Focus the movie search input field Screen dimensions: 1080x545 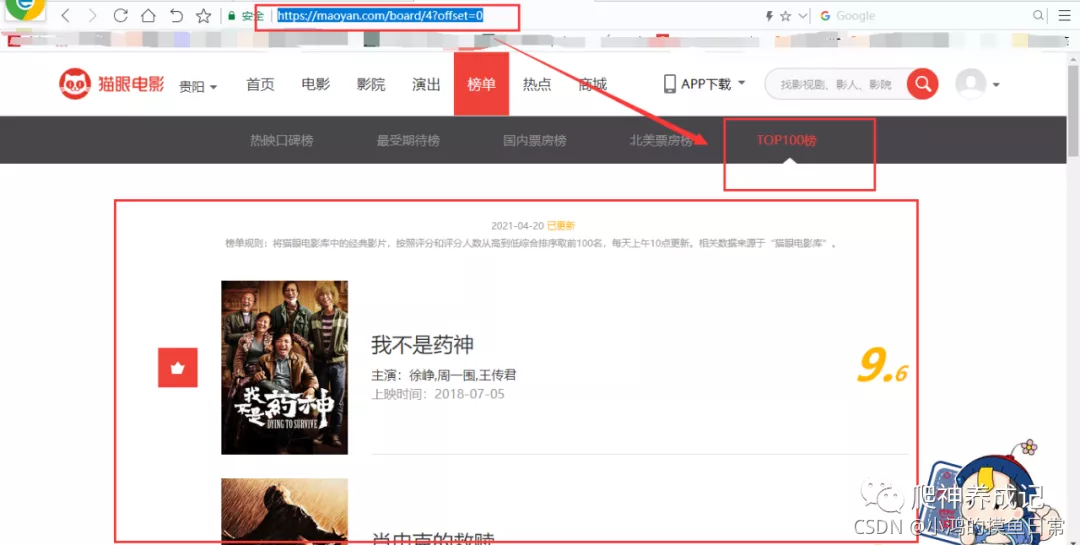837,84
